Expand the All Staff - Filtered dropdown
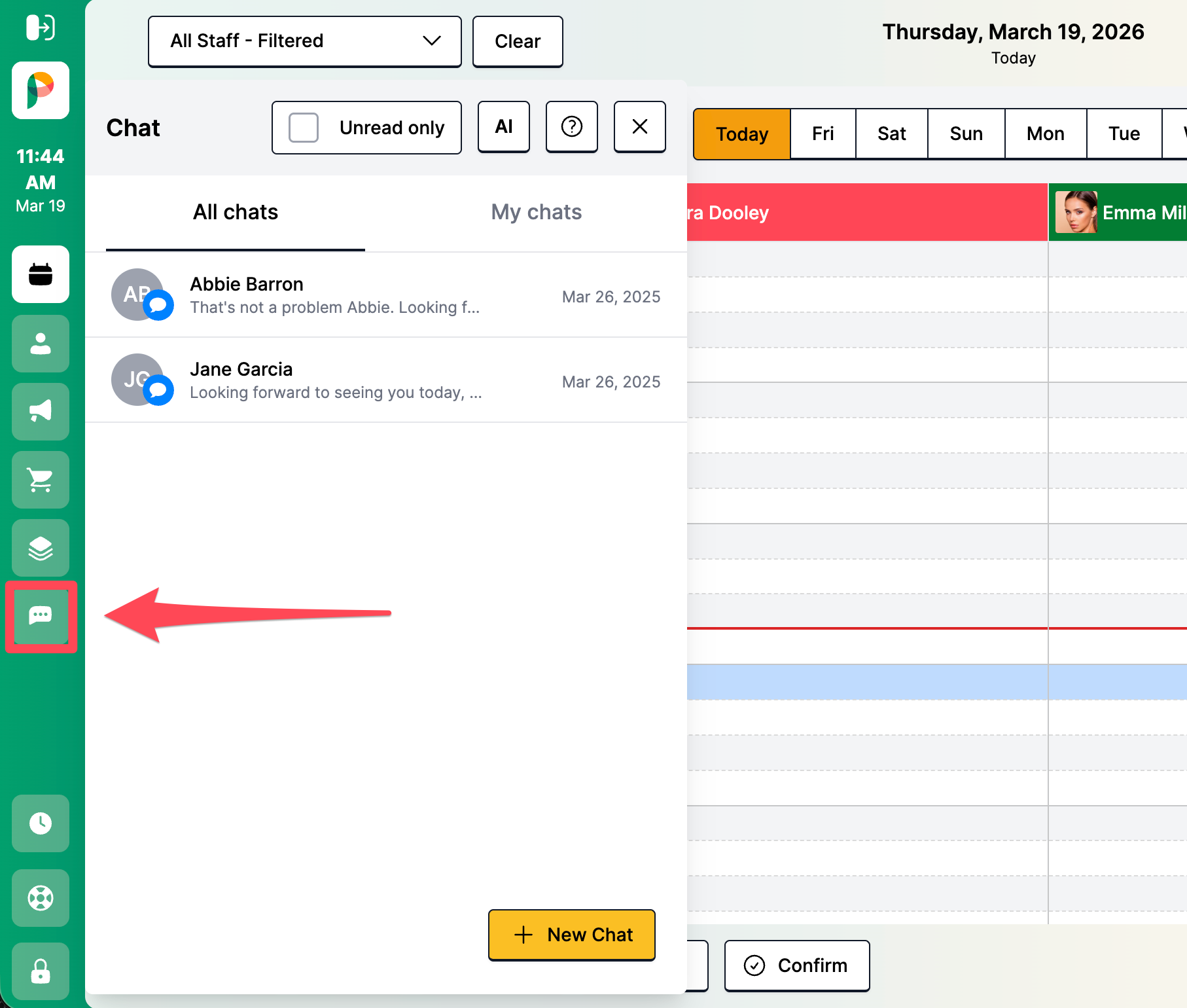 [x=305, y=41]
